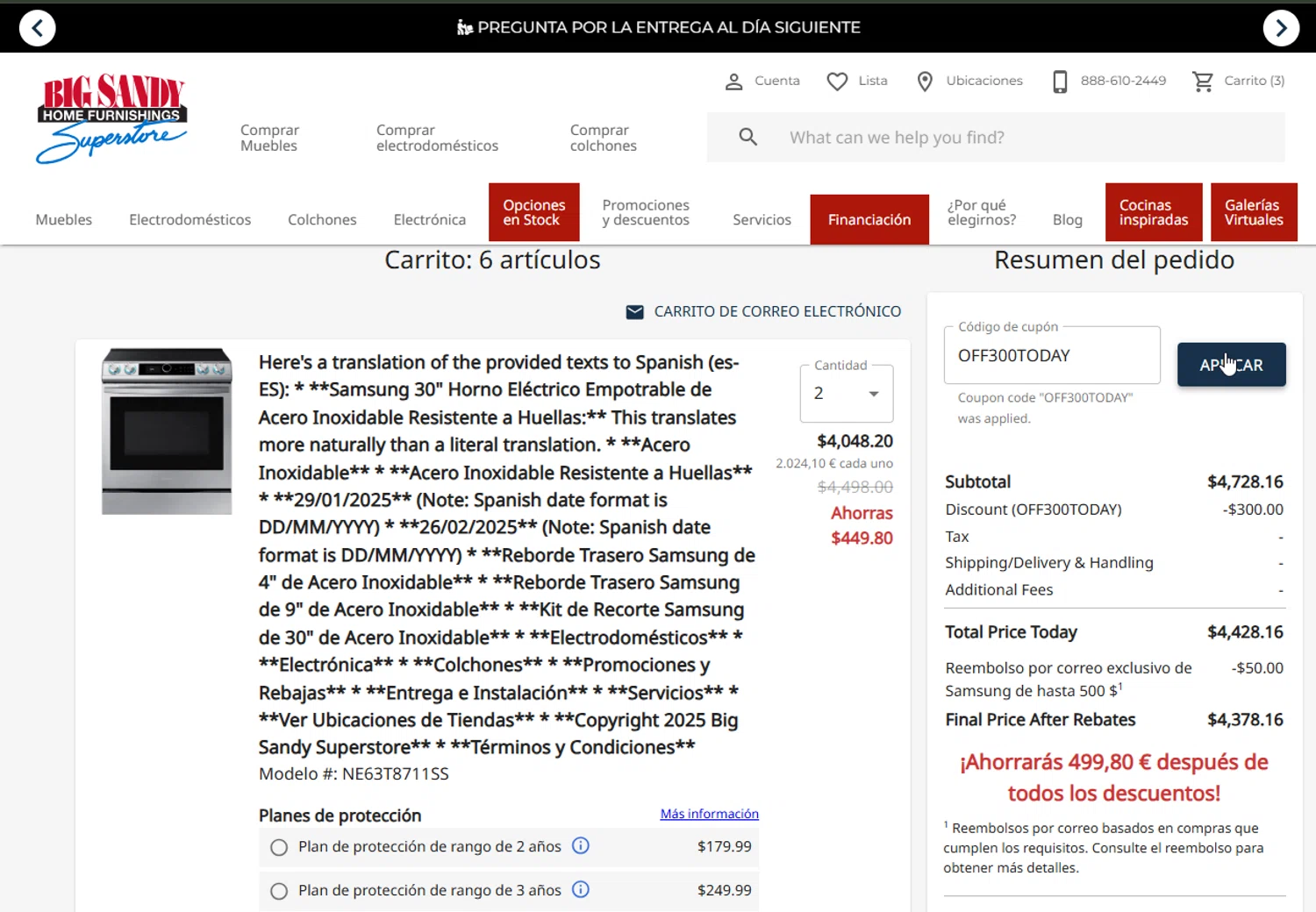Click the email envelope icon for cart

click(x=635, y=312)
